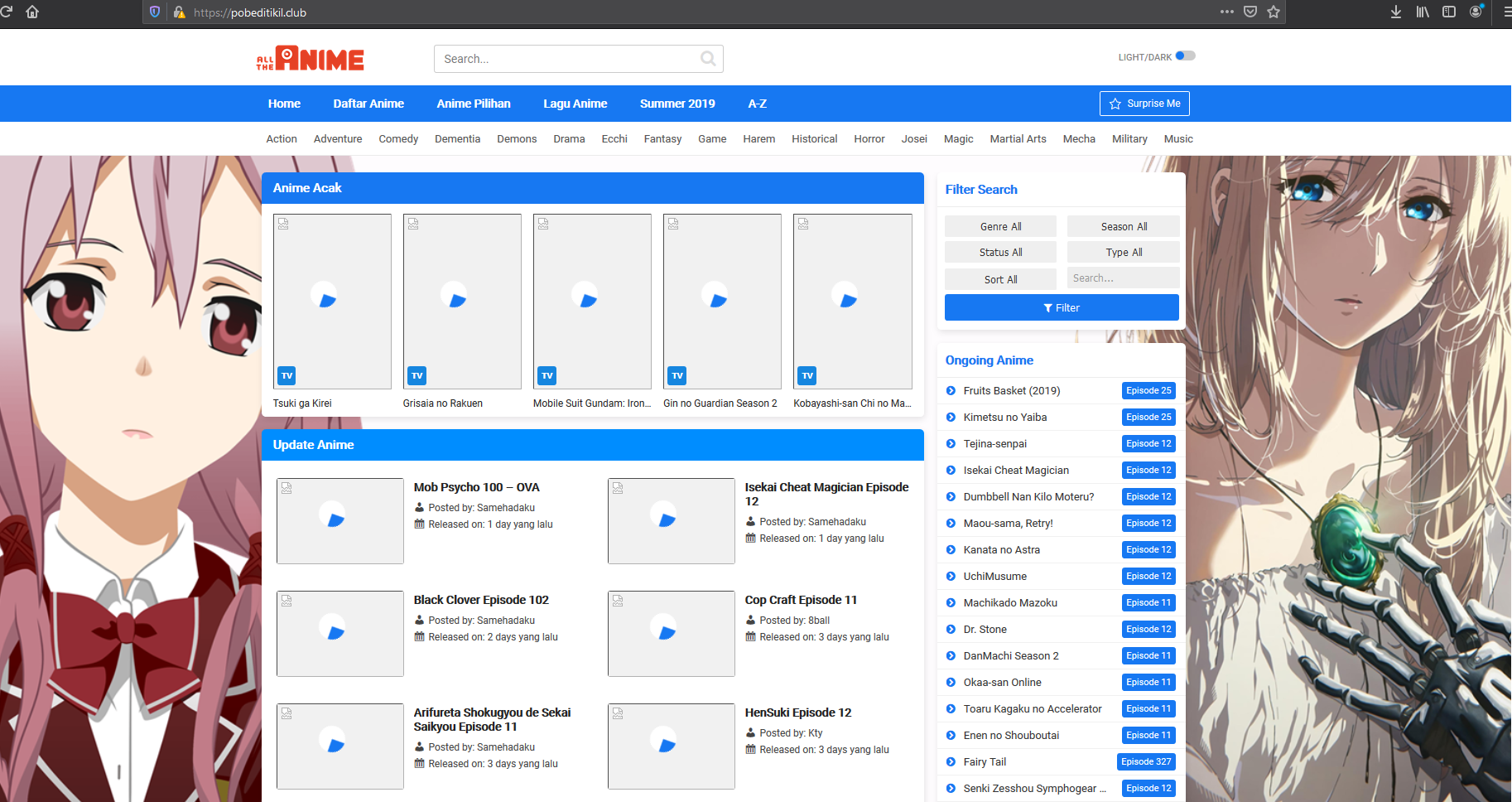Image resolution: width=1512 pixels, height=802 pixels.
Task: Open Cop Craft Episode 11 post
Action: (x=801, y=600)
